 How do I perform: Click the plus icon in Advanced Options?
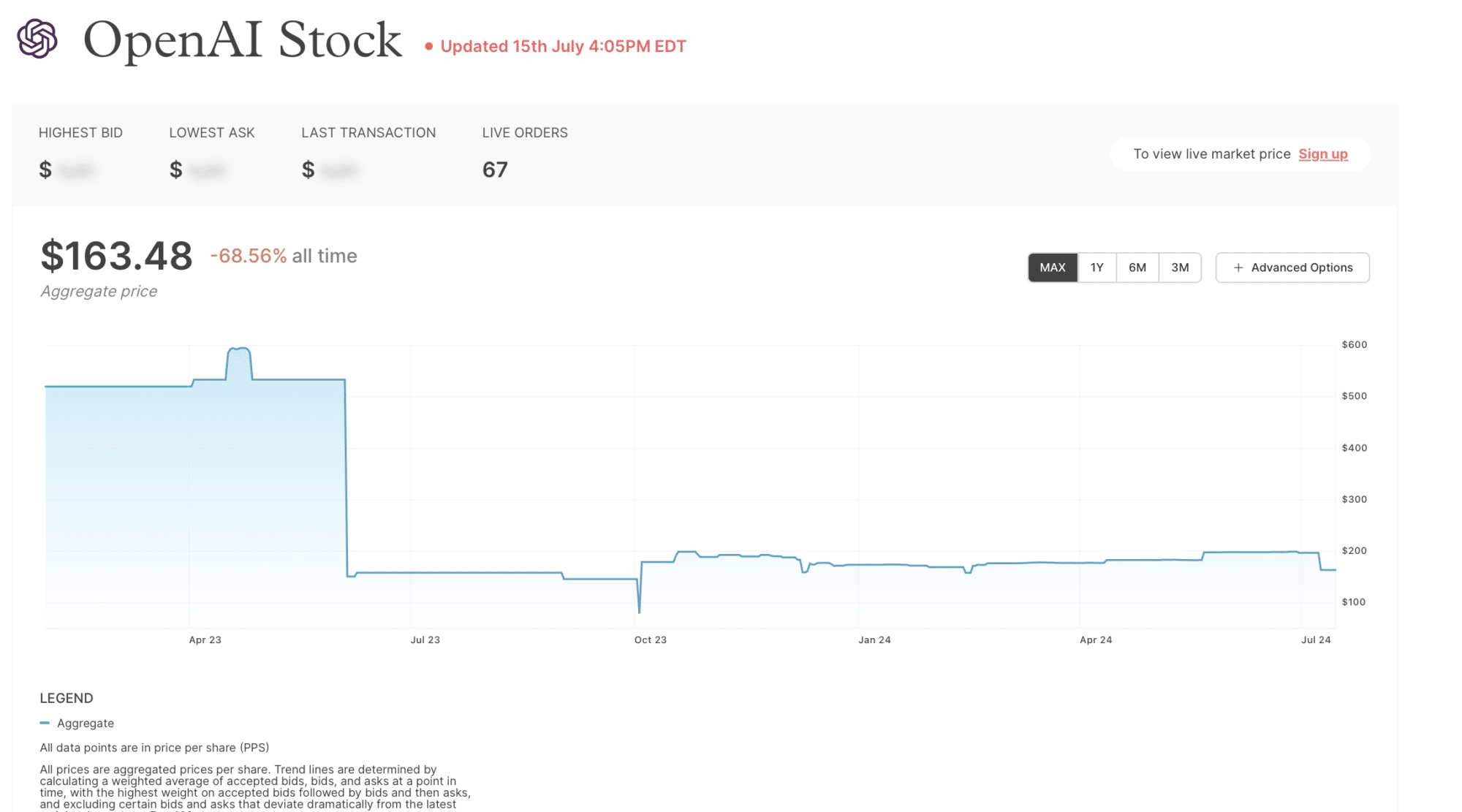[x=1238, y=267]
